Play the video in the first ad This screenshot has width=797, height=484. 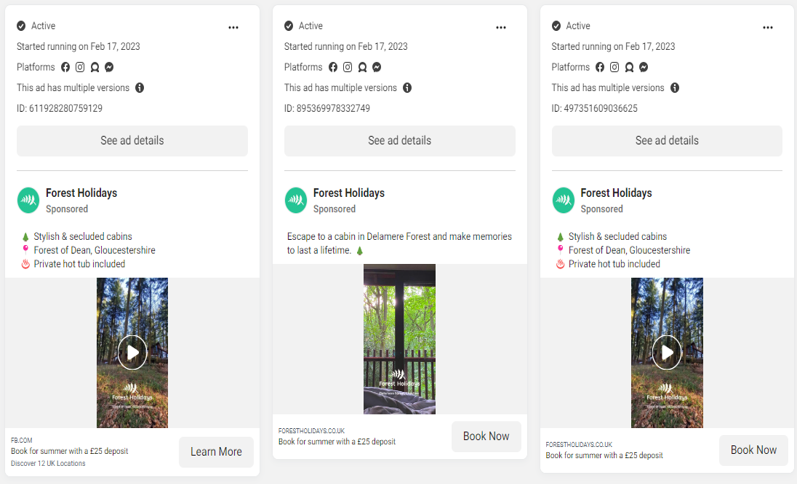click(x=132, y=351)
